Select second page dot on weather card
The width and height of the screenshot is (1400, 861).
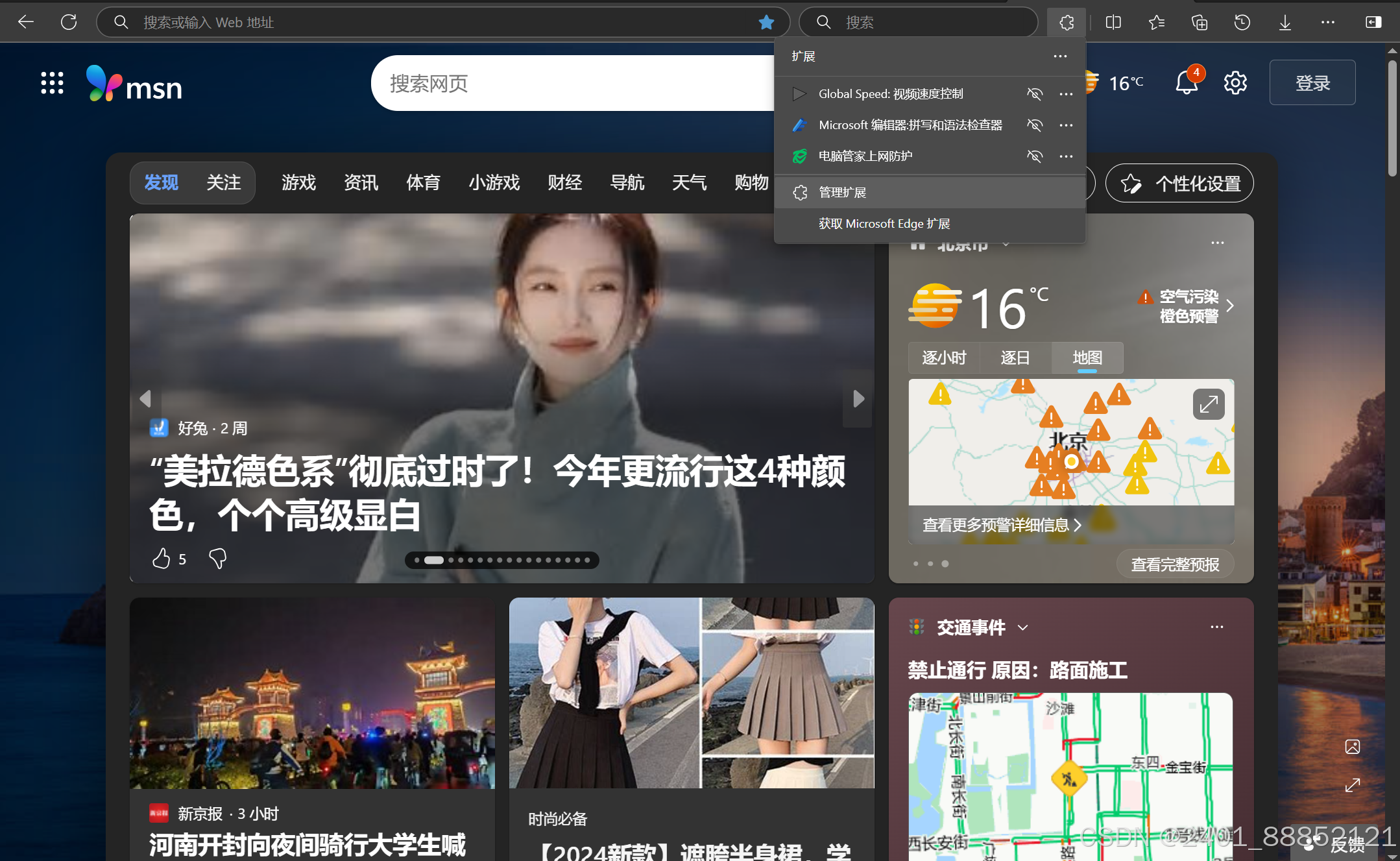pyautogui.click(x=930, y=563)
